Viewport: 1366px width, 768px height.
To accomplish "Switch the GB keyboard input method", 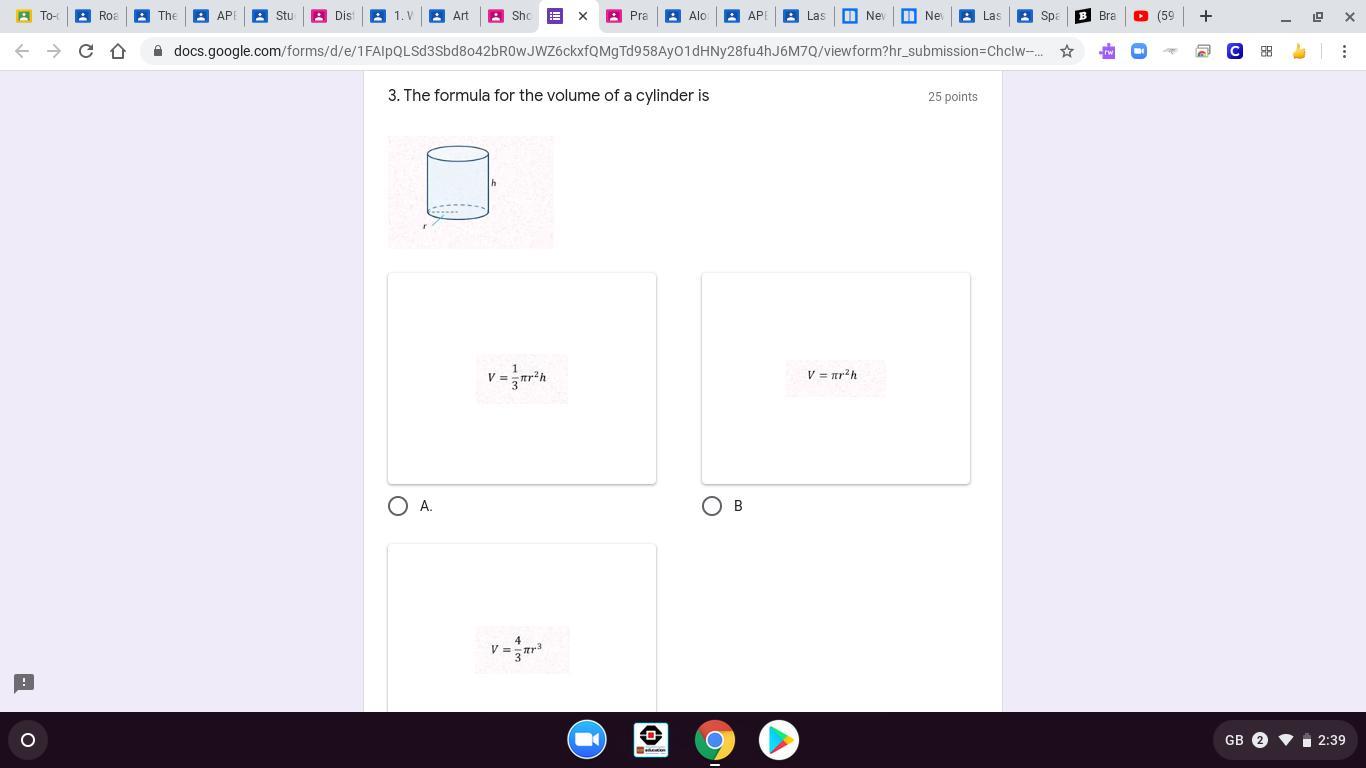I will 1234,740.
